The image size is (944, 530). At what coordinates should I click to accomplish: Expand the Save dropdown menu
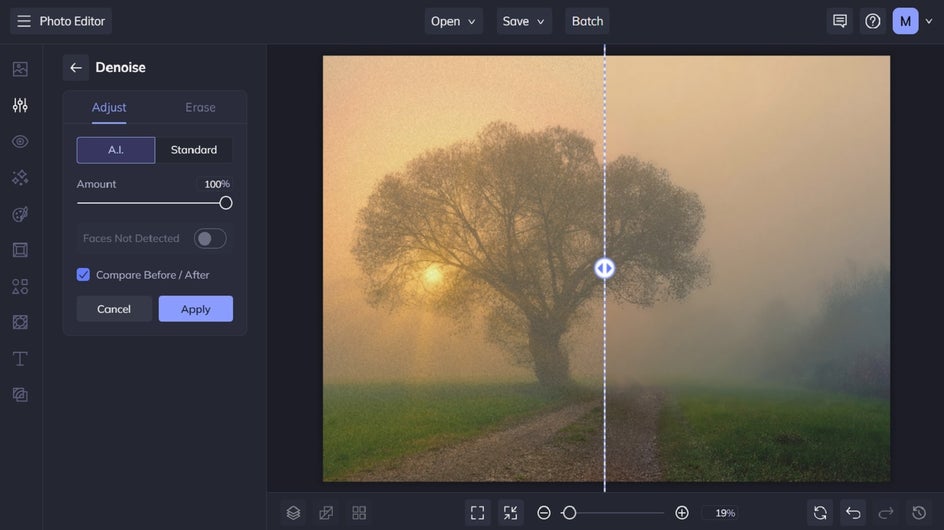pos(524,21)
